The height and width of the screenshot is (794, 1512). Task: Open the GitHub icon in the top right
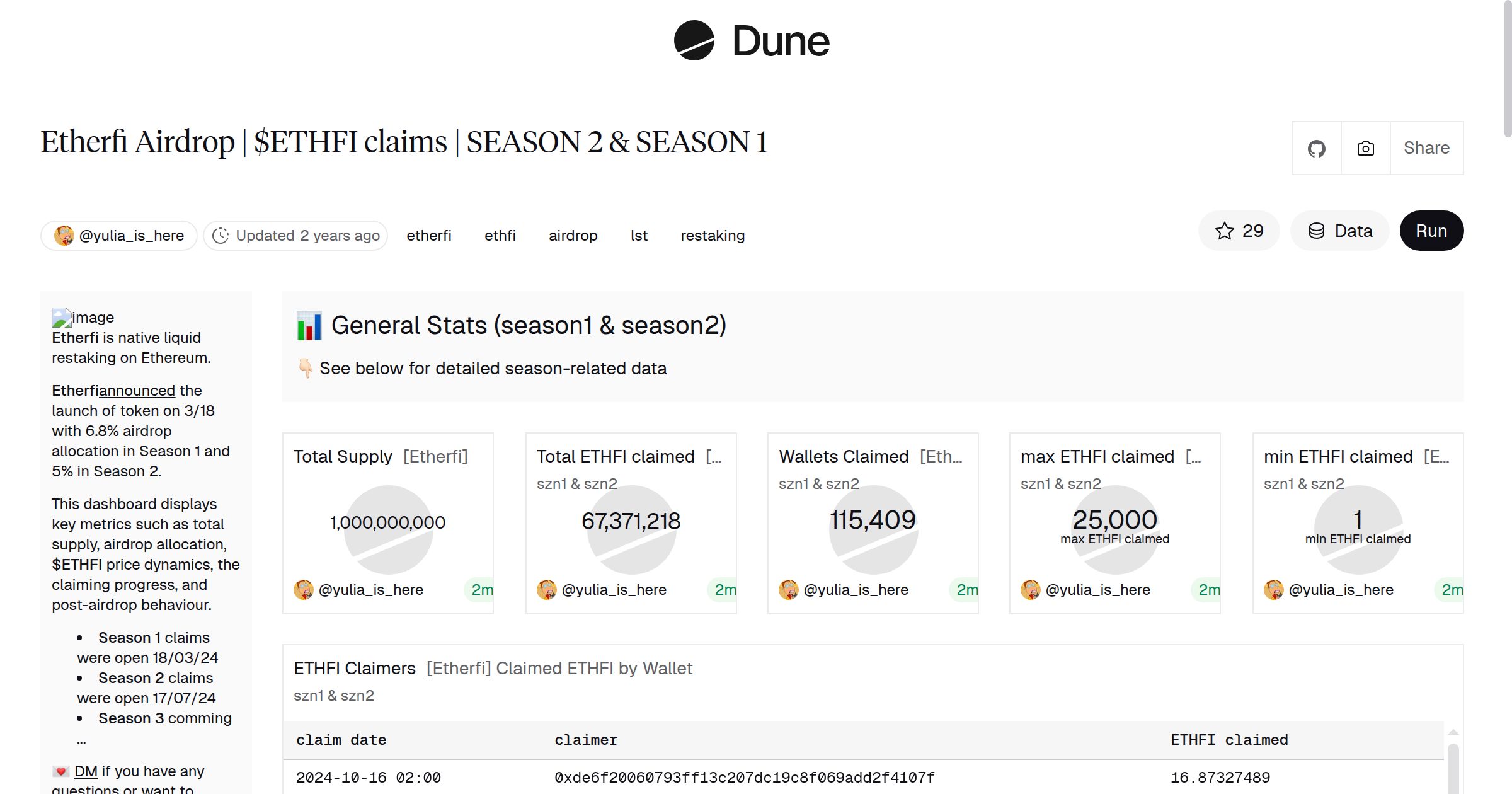pyautogui.click(x=1316, y=147)
